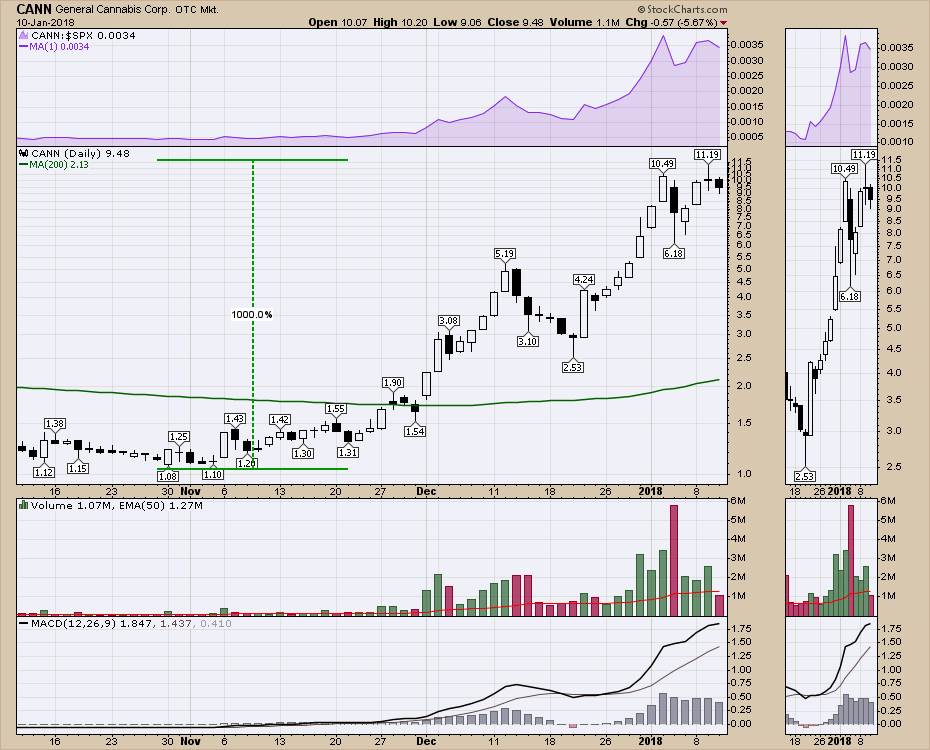
Task: Click the 1.90 price label
Action: (393, 382)
